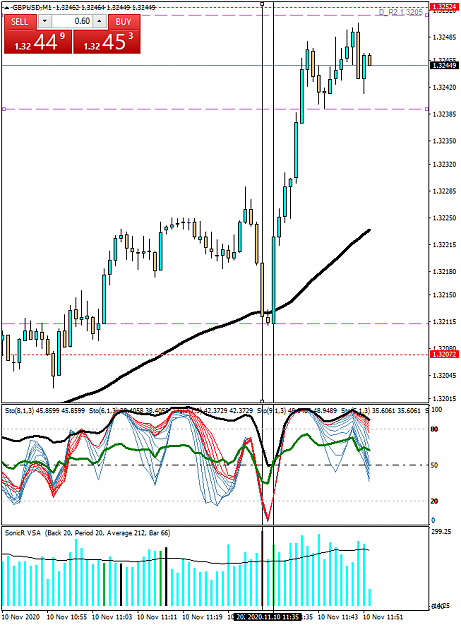Click the 1.32485 price scale value
Image resolution: width=461 pixels, height=625 pixels.
[x=444, y=37]
